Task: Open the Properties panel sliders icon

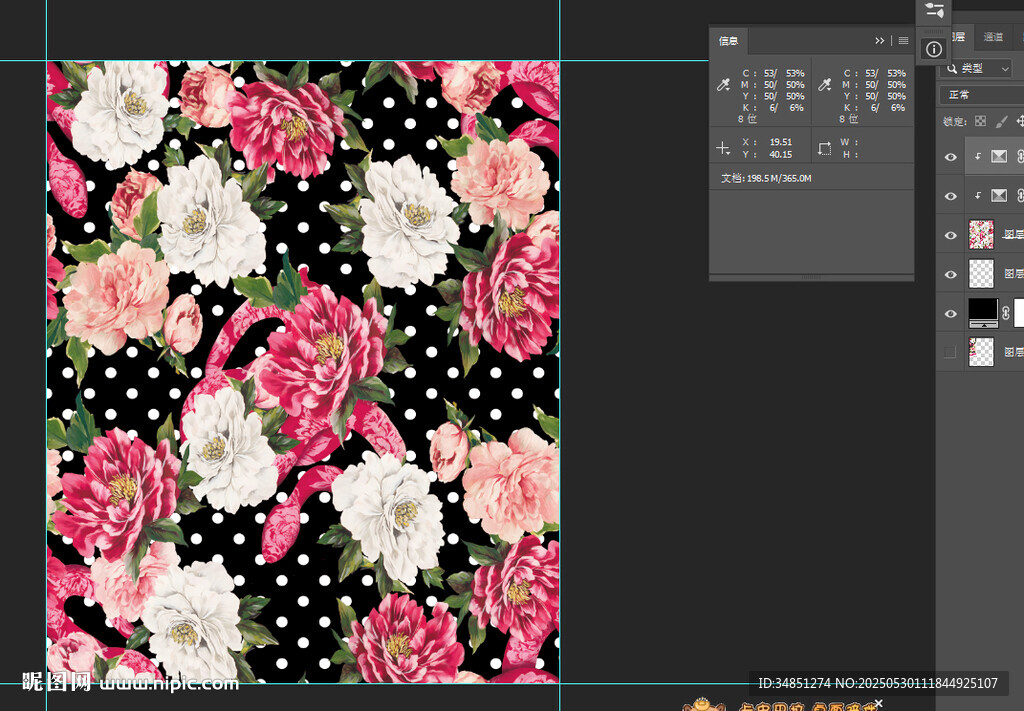Action: pyautogui.click(x=934, y=11)
